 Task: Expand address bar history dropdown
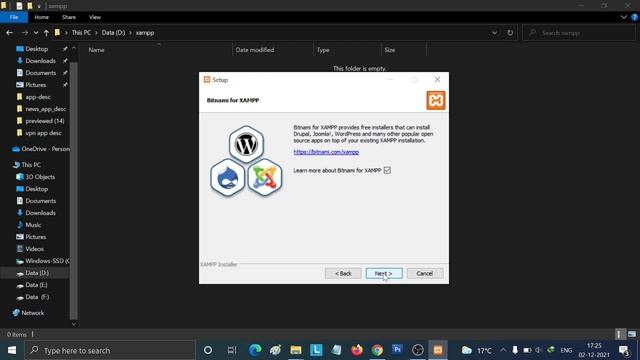pos(494,33)
